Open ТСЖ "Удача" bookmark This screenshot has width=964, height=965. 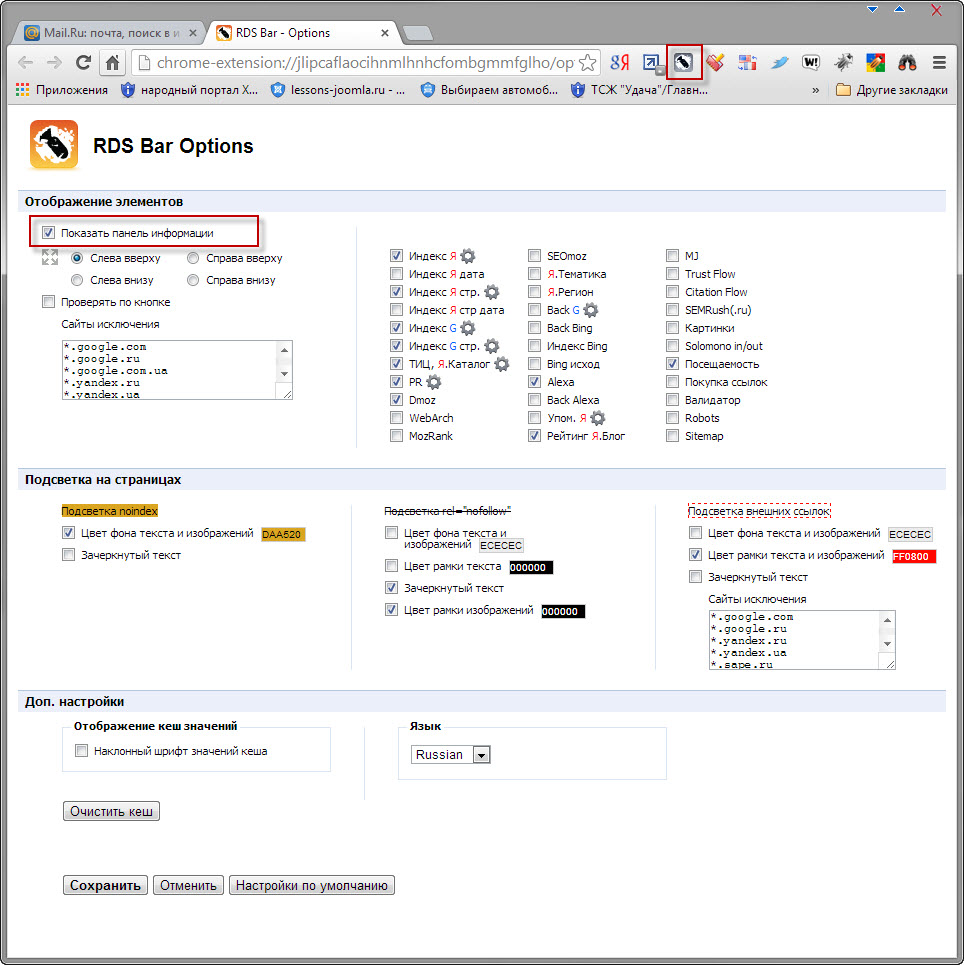(x=640, y=90)
